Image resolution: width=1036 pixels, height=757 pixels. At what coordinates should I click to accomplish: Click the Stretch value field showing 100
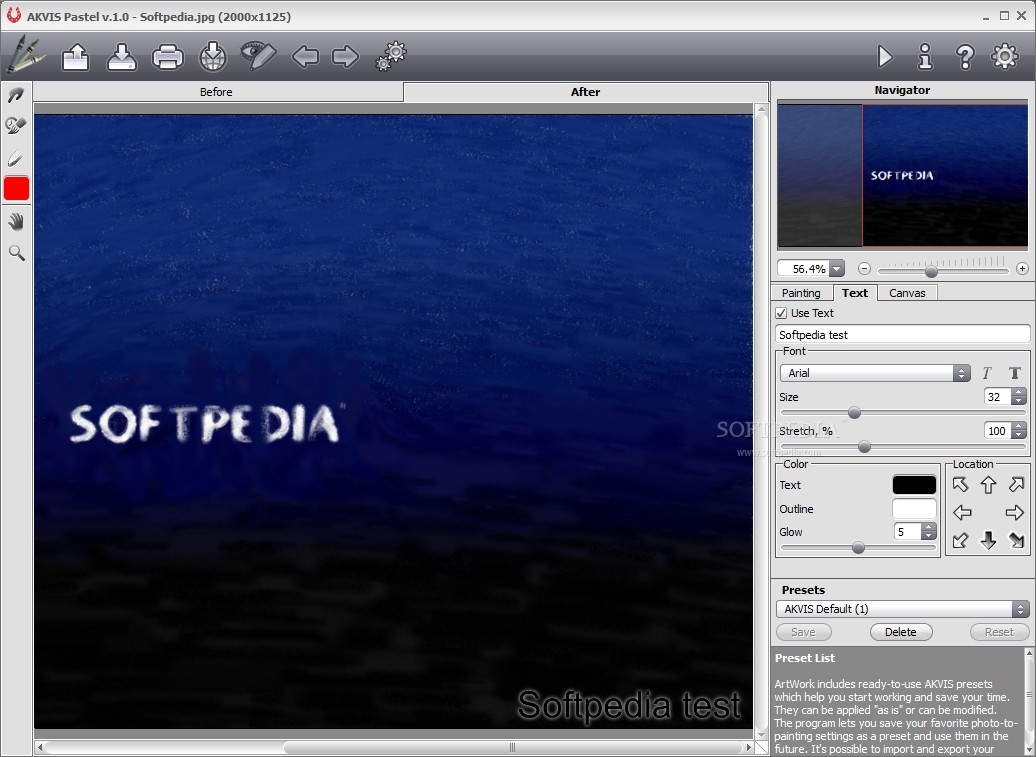pos(997,431)
